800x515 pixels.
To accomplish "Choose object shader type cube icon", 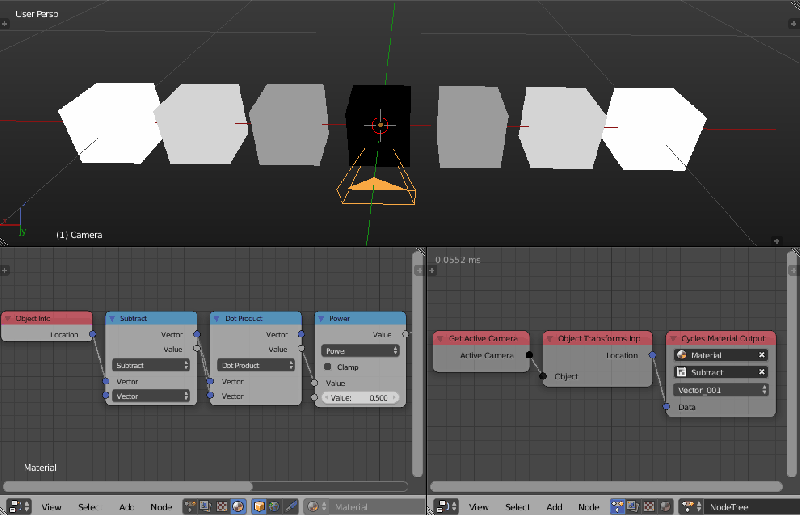I will pos(259,506).
